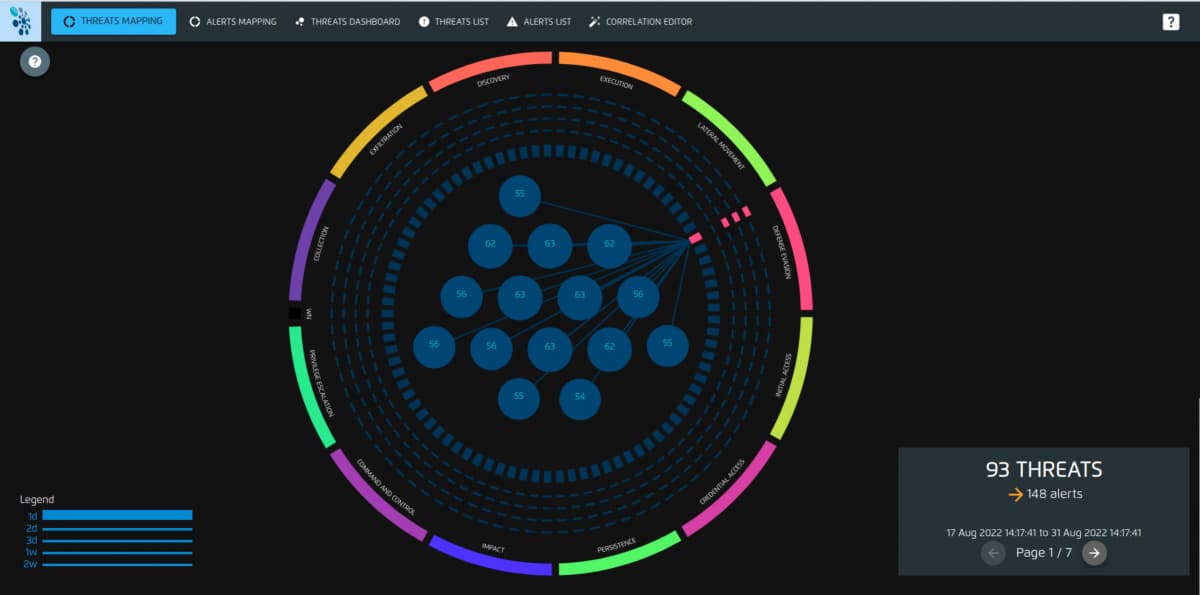Select the 2w legend time range line
Viewport: 1200px width, 595px height.
click(117, 565)
